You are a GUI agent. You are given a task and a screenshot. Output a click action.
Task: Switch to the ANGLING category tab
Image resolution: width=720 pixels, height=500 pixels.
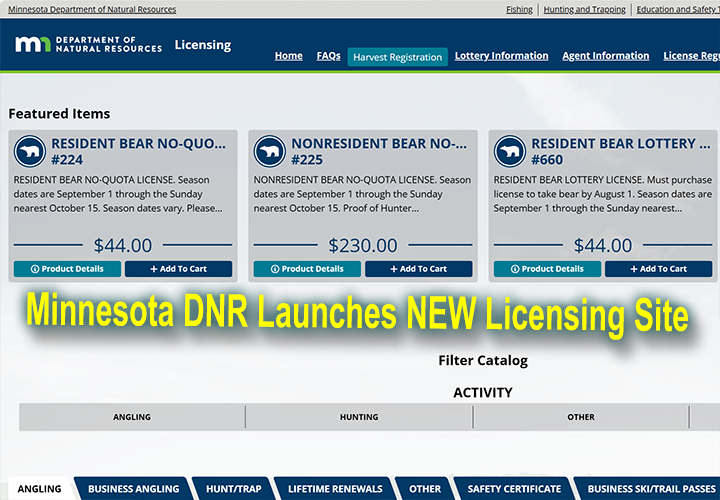point(39,489)
